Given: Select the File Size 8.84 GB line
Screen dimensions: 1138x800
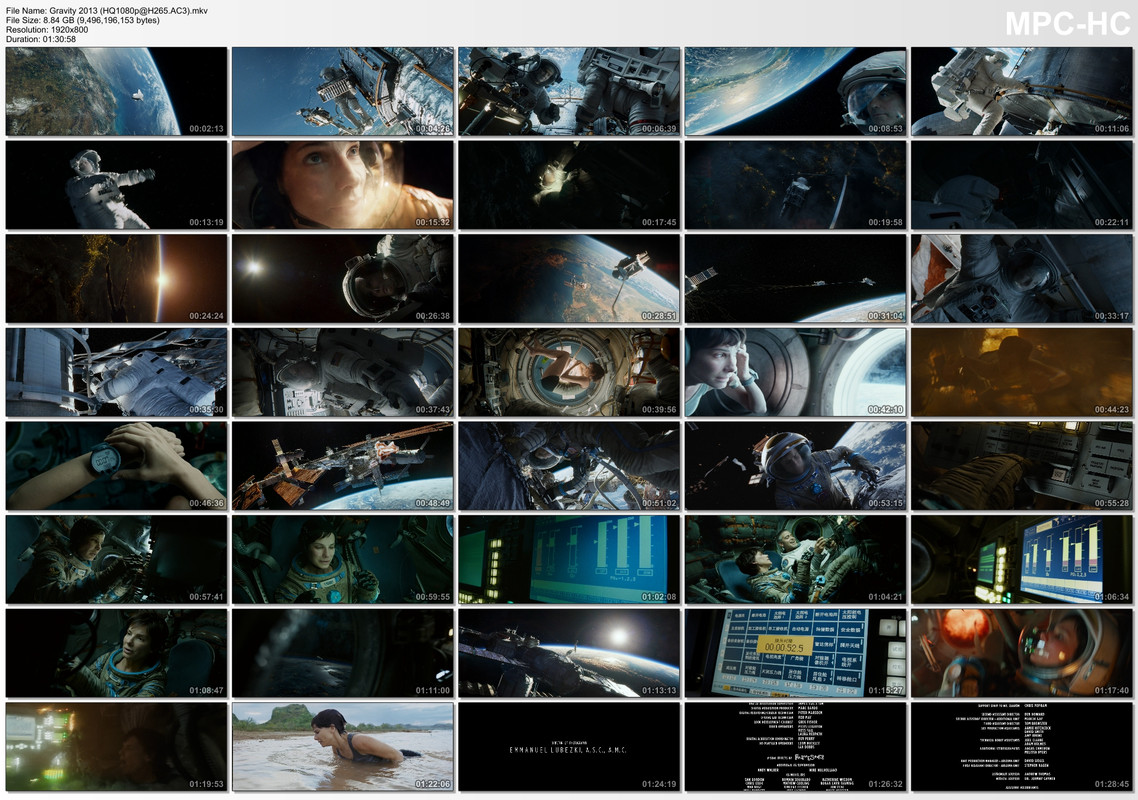Looking at the screenshot, I should 83,20.
